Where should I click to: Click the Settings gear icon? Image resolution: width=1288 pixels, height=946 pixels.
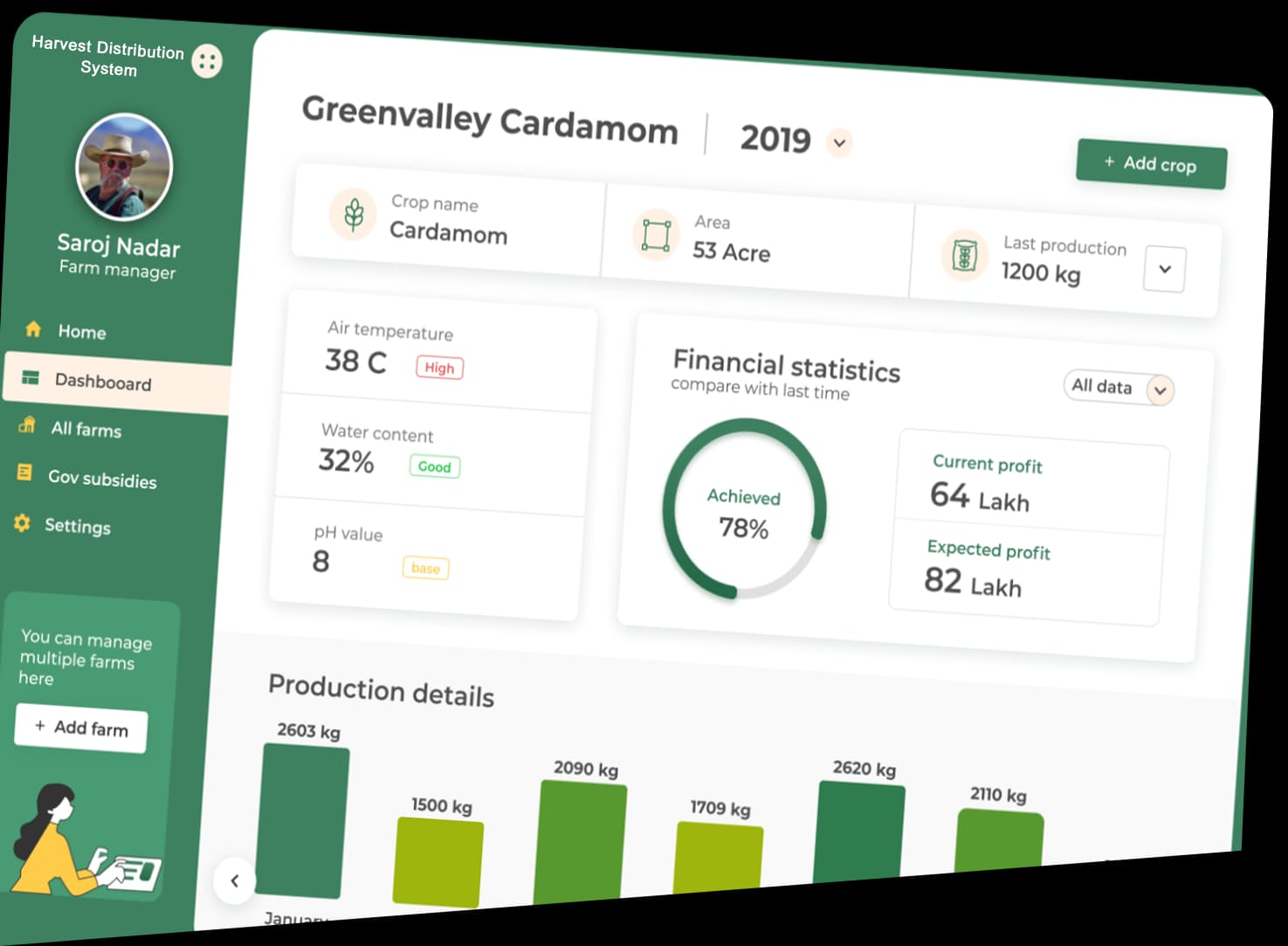tap(22, 523)
